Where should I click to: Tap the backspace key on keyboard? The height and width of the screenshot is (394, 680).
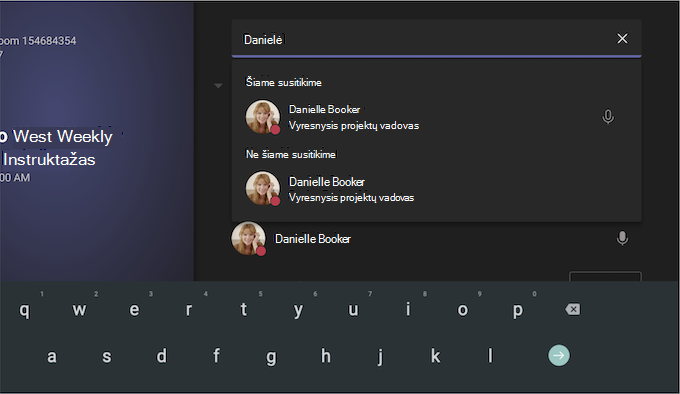(x=572, y=309)
